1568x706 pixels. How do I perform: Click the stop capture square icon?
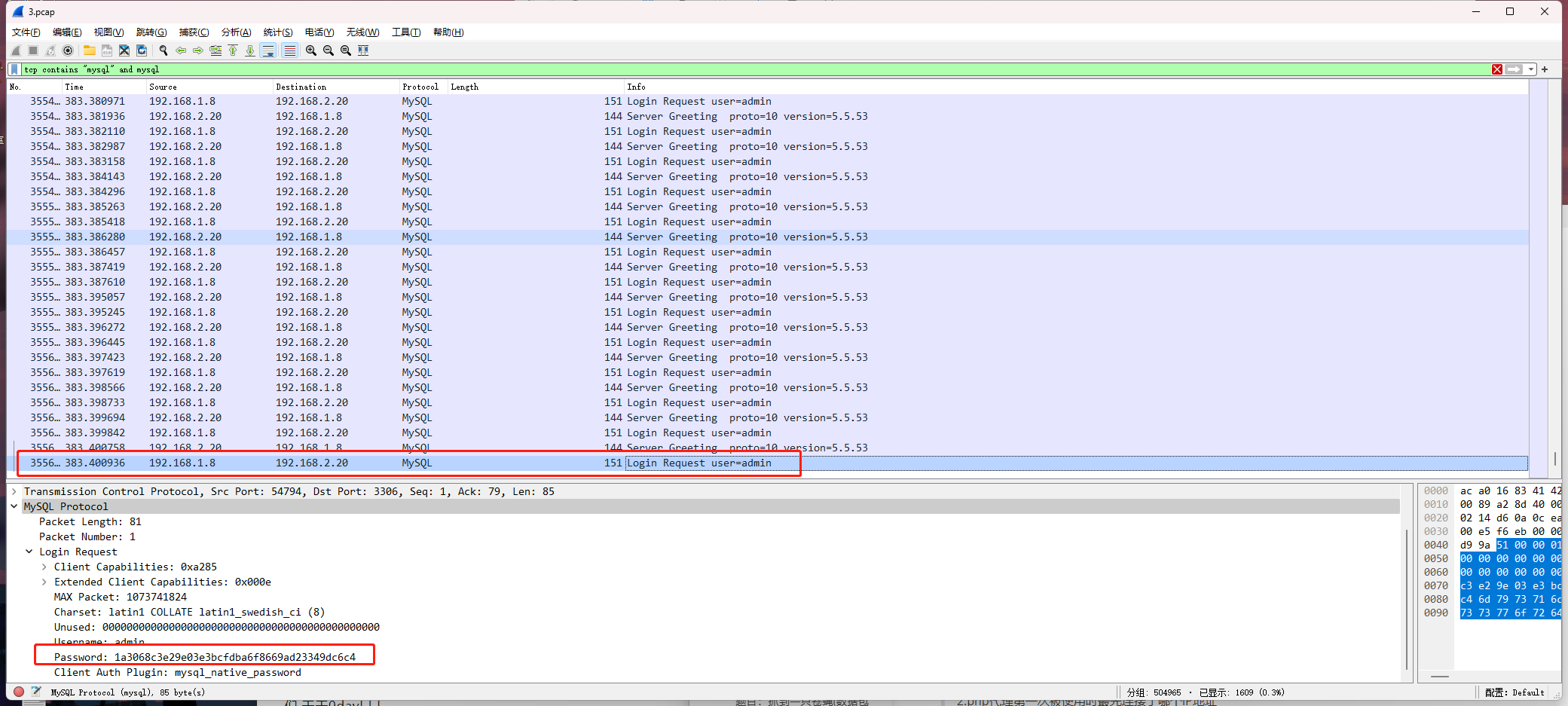pyautogui.click(x=33, y=50)
